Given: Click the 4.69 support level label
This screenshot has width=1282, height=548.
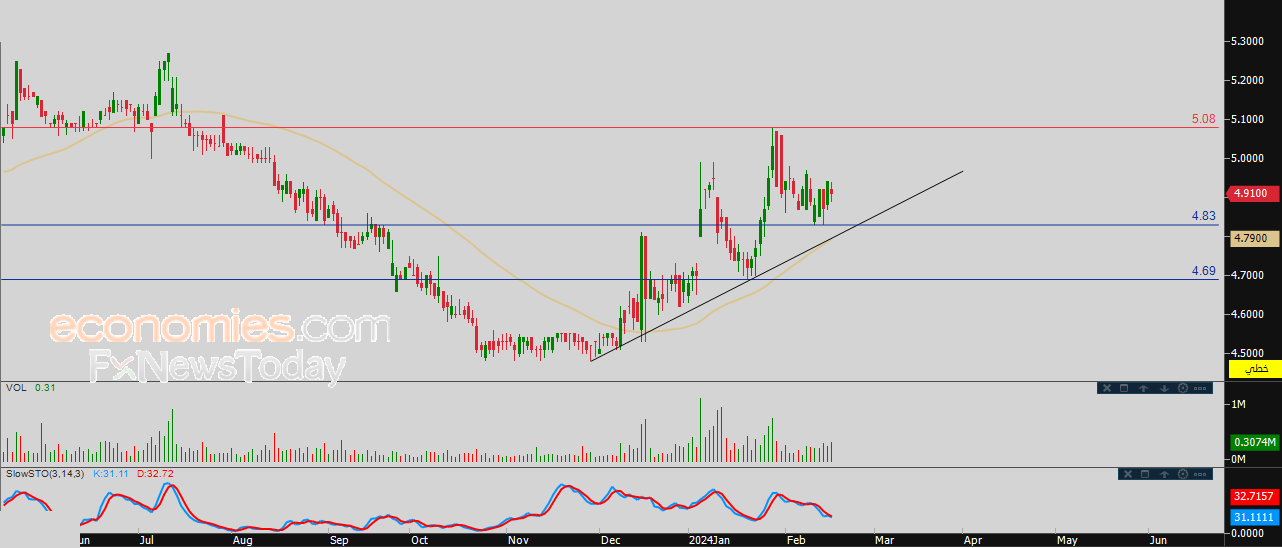Looking at the screenshot, I should [x=1203, y=271].
